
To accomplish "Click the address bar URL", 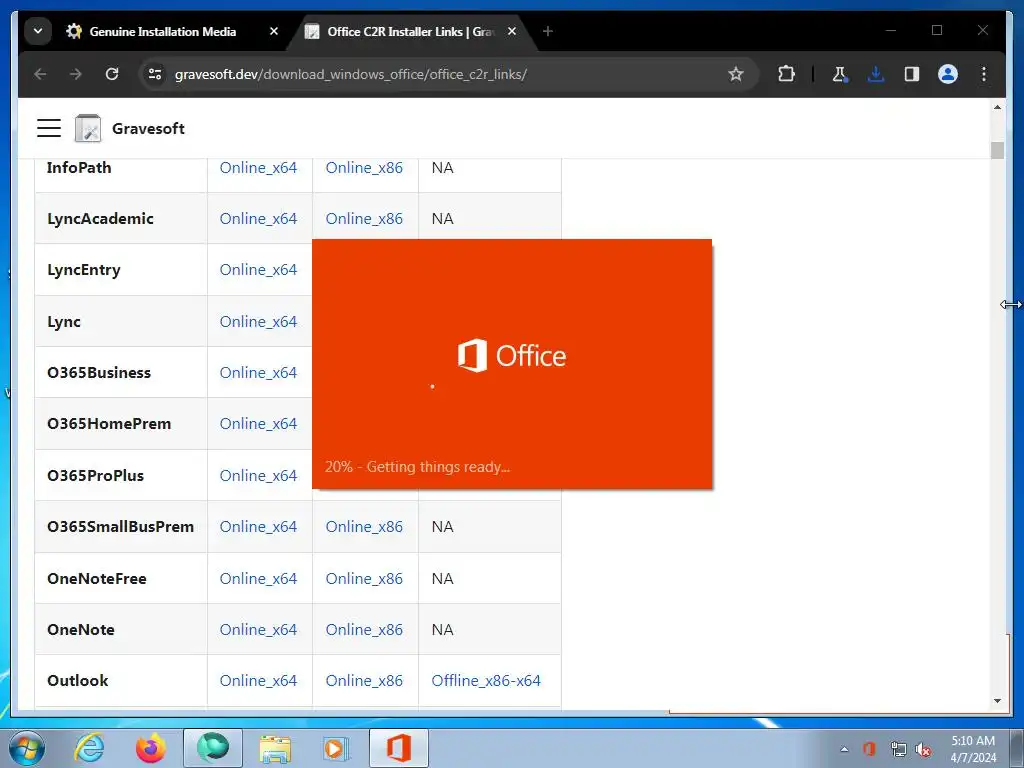I will coord(351,74).
